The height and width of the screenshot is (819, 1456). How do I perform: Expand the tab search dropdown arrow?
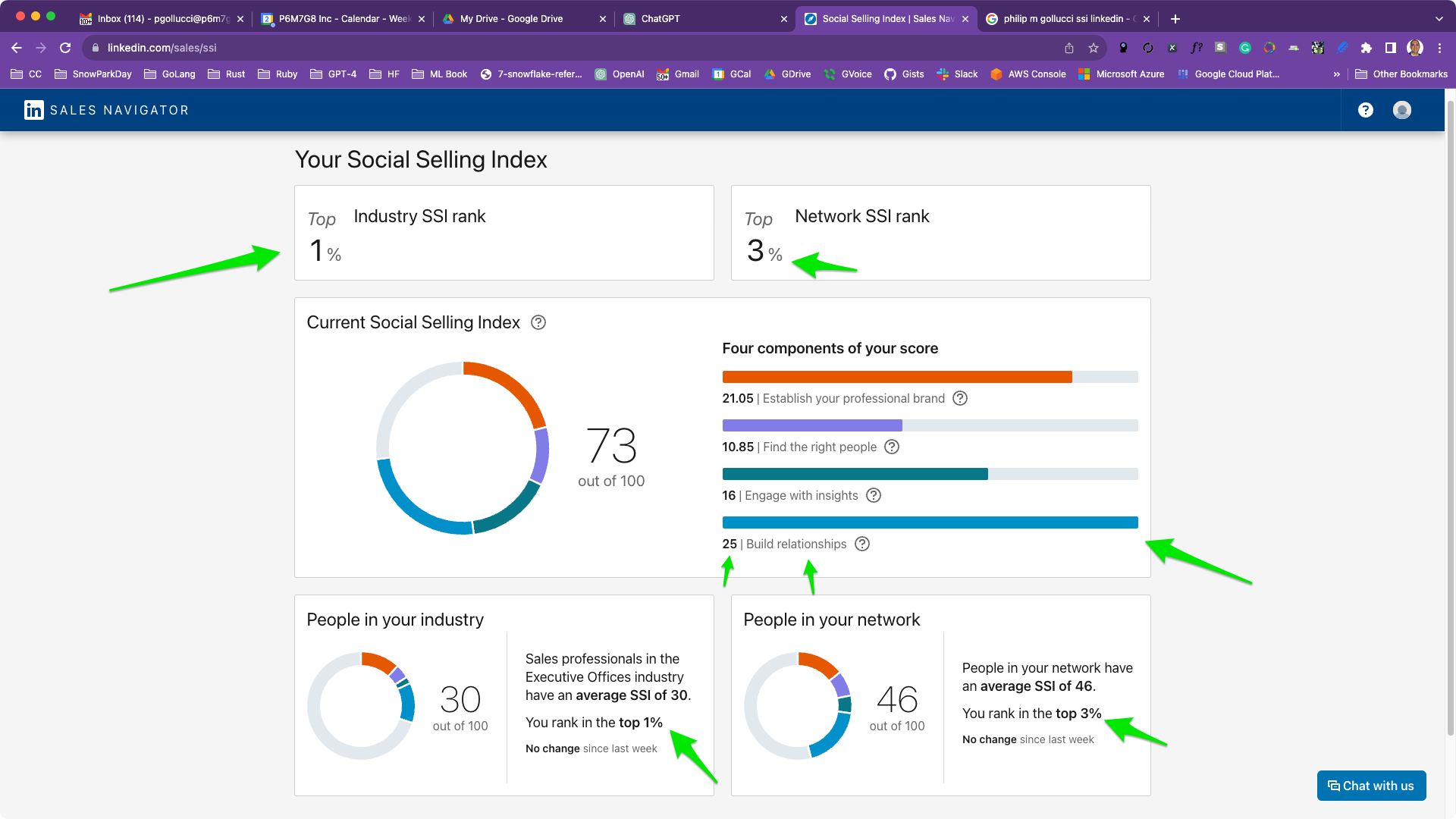1439,19
